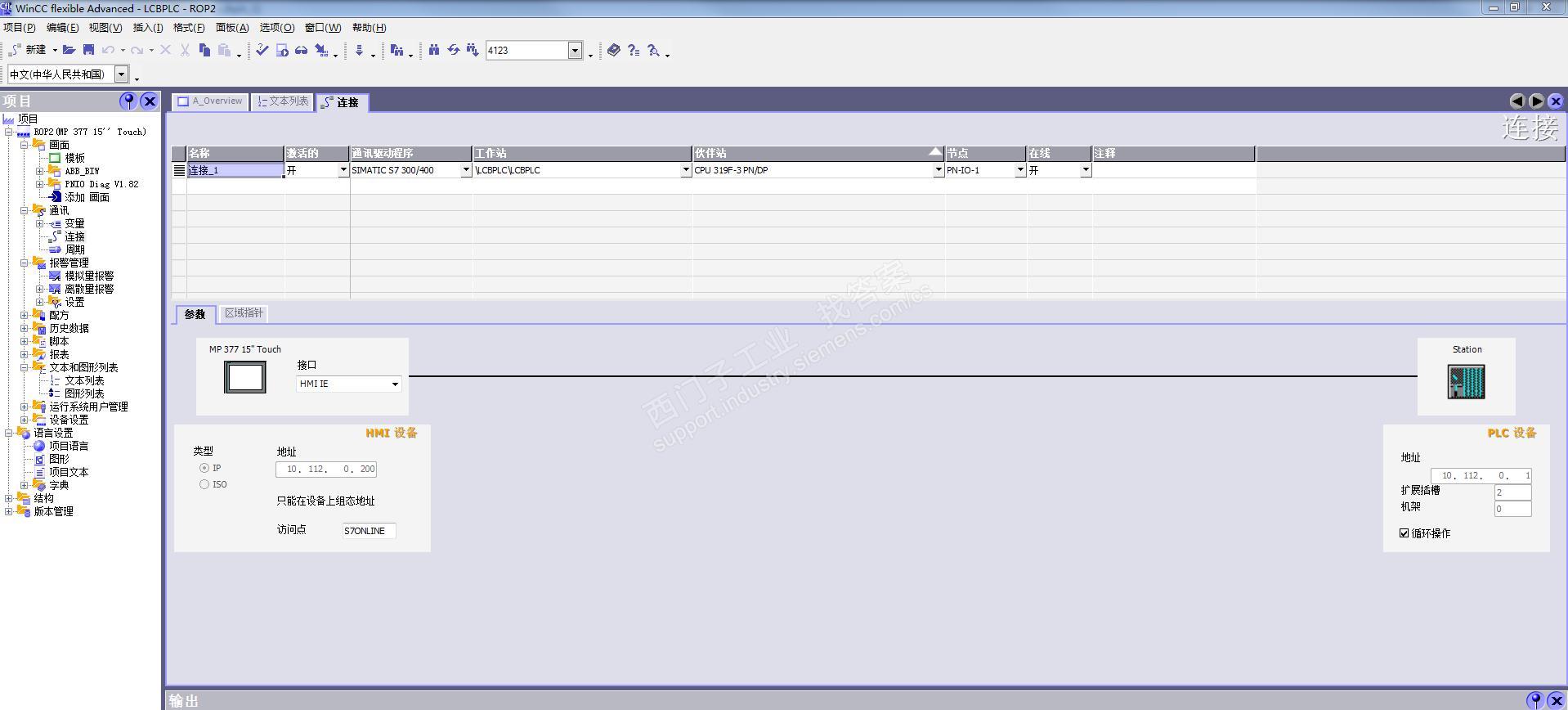
Task: Run the consistency check checkmark icon
Action: pyautogui.click(x=262, y=50)
